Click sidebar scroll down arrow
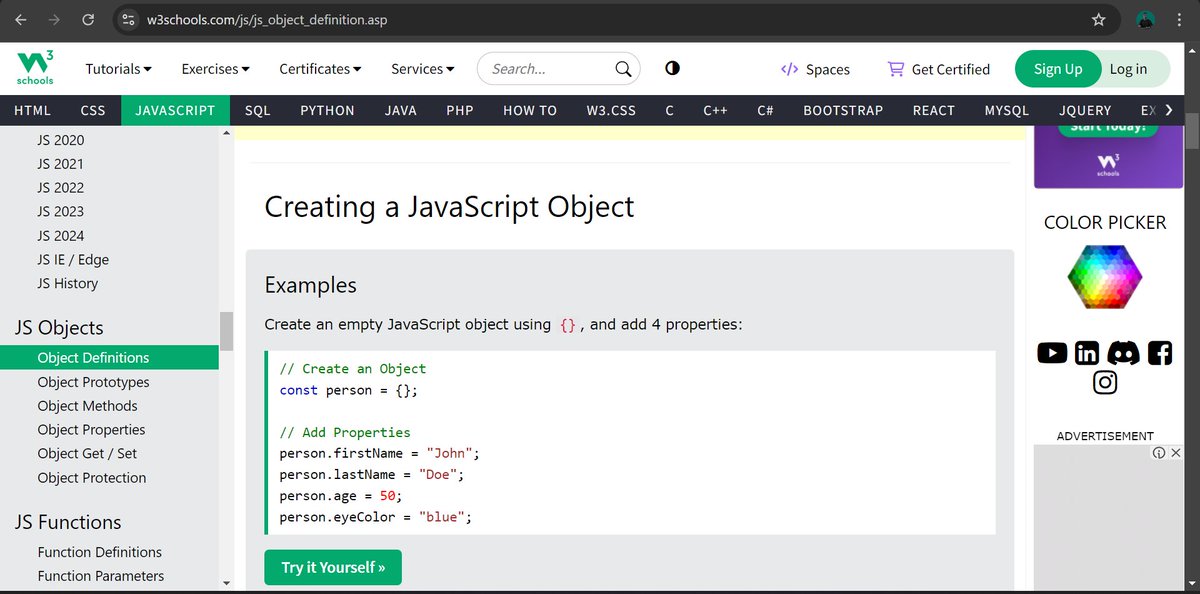The image size is (1200, 594). [x=226, y=583]
